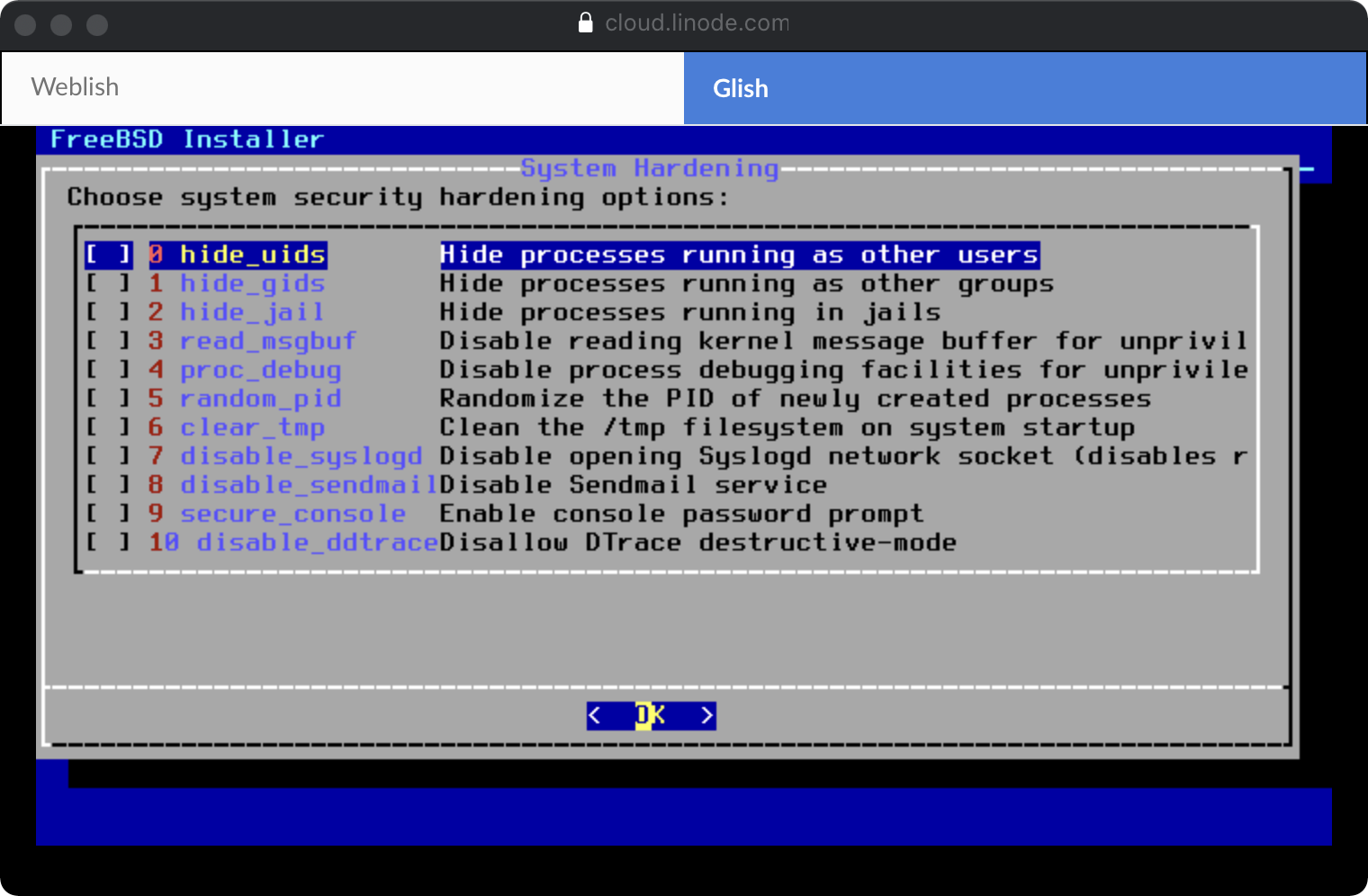Enable the proc_debug checkbox
Screen dimensions: 1368x896
click(x=108, y=371)
